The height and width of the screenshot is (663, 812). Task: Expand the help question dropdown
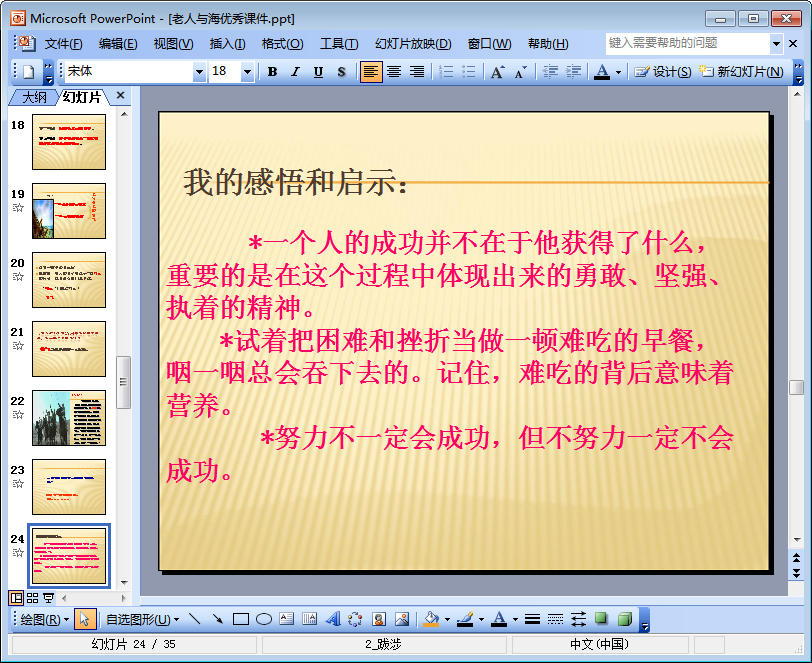[776, 44]
